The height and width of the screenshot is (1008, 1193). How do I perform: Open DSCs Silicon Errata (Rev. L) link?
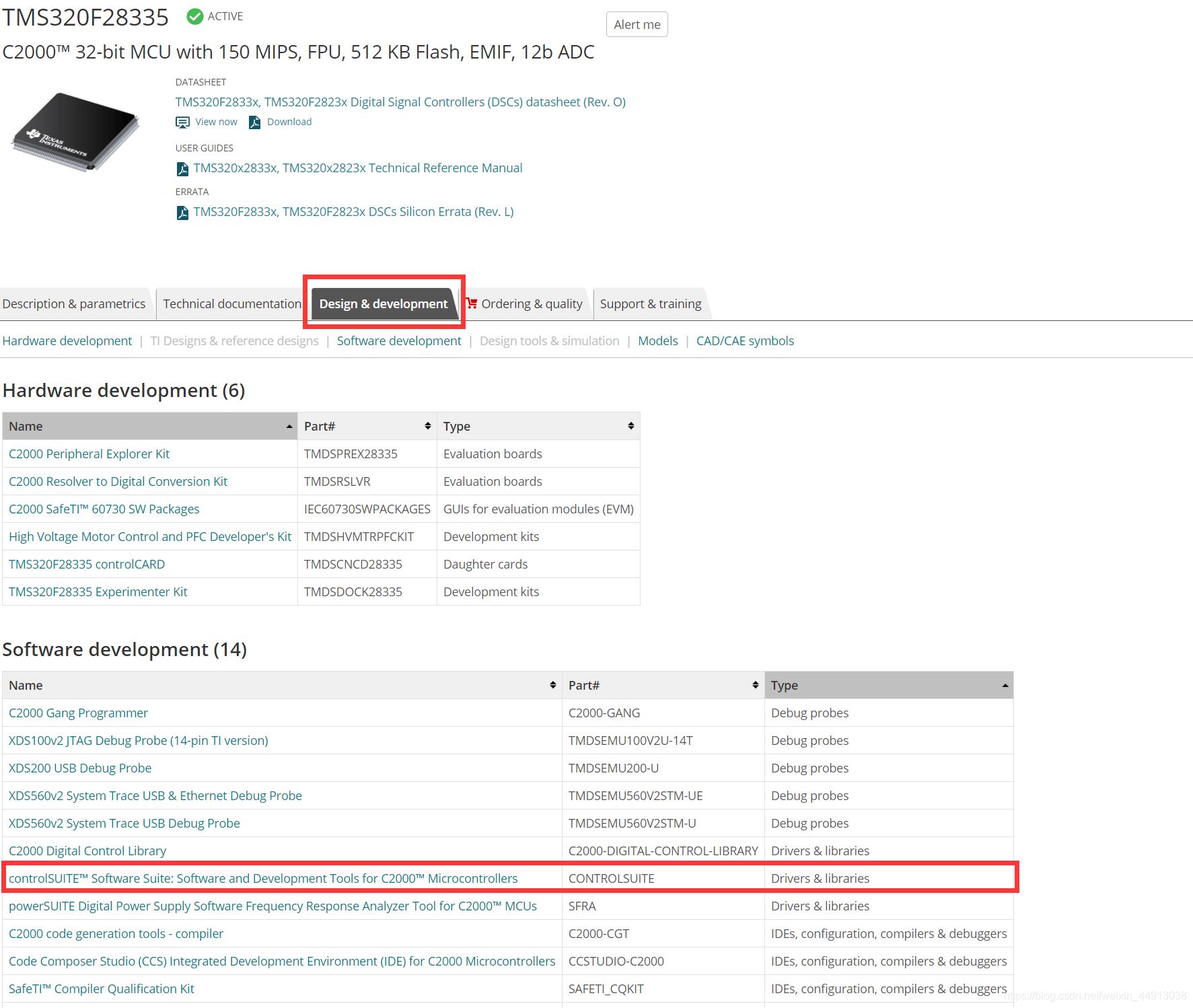coord(354,212)
